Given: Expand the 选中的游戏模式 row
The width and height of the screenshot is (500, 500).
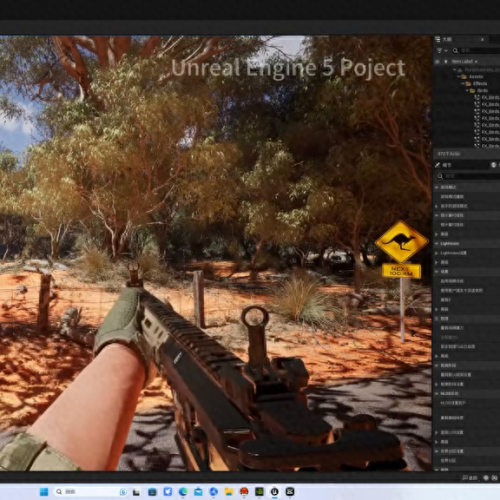Looking at the screenshot, I should coord(437,206).
